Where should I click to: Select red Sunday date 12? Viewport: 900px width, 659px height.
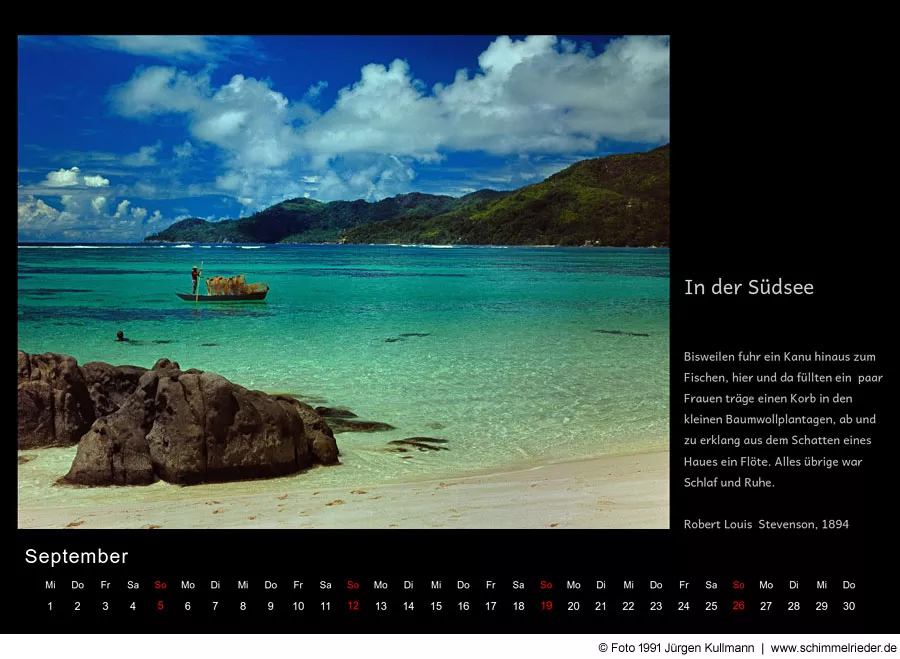353,606
